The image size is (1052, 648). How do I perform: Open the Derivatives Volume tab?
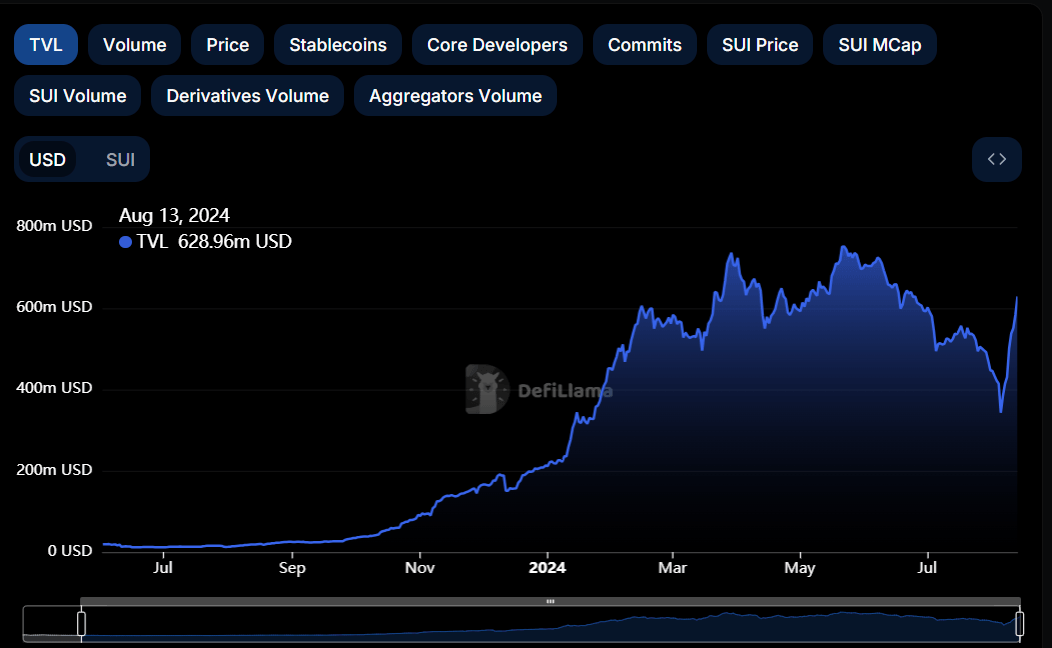point(247,95)
